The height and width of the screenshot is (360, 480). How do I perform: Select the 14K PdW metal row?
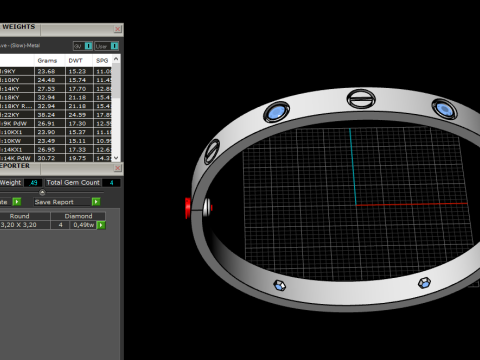pyautogui.click(x=56, y=158)
